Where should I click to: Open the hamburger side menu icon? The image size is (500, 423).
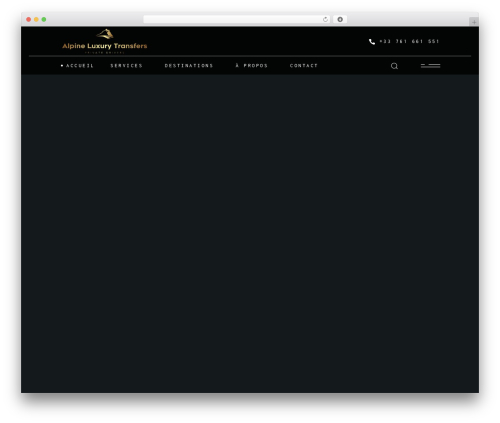point(430,66)
